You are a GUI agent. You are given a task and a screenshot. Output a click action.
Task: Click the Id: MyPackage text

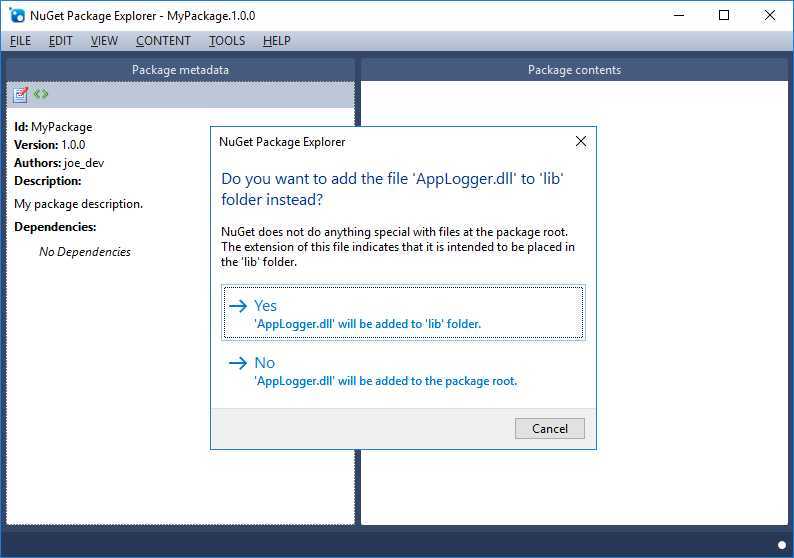[53, 127]
